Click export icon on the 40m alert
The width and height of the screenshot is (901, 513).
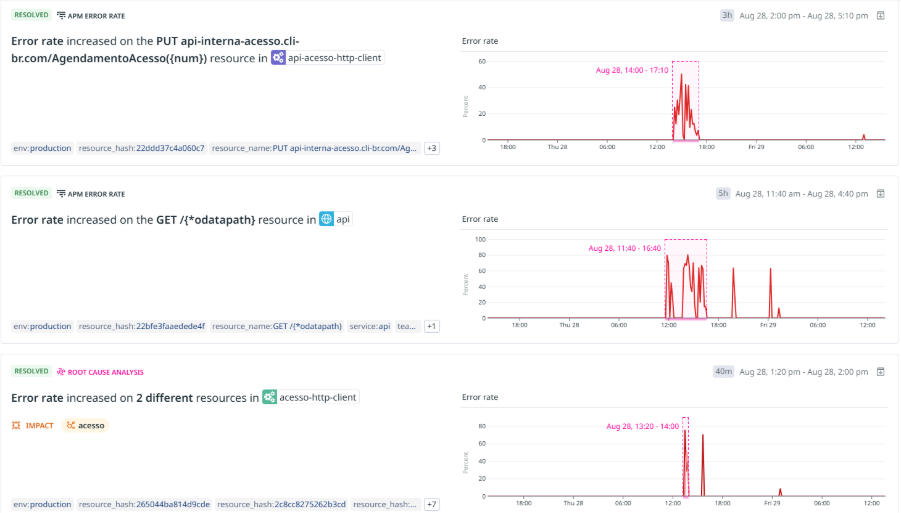pyautogui.click(x=881, y=371)
